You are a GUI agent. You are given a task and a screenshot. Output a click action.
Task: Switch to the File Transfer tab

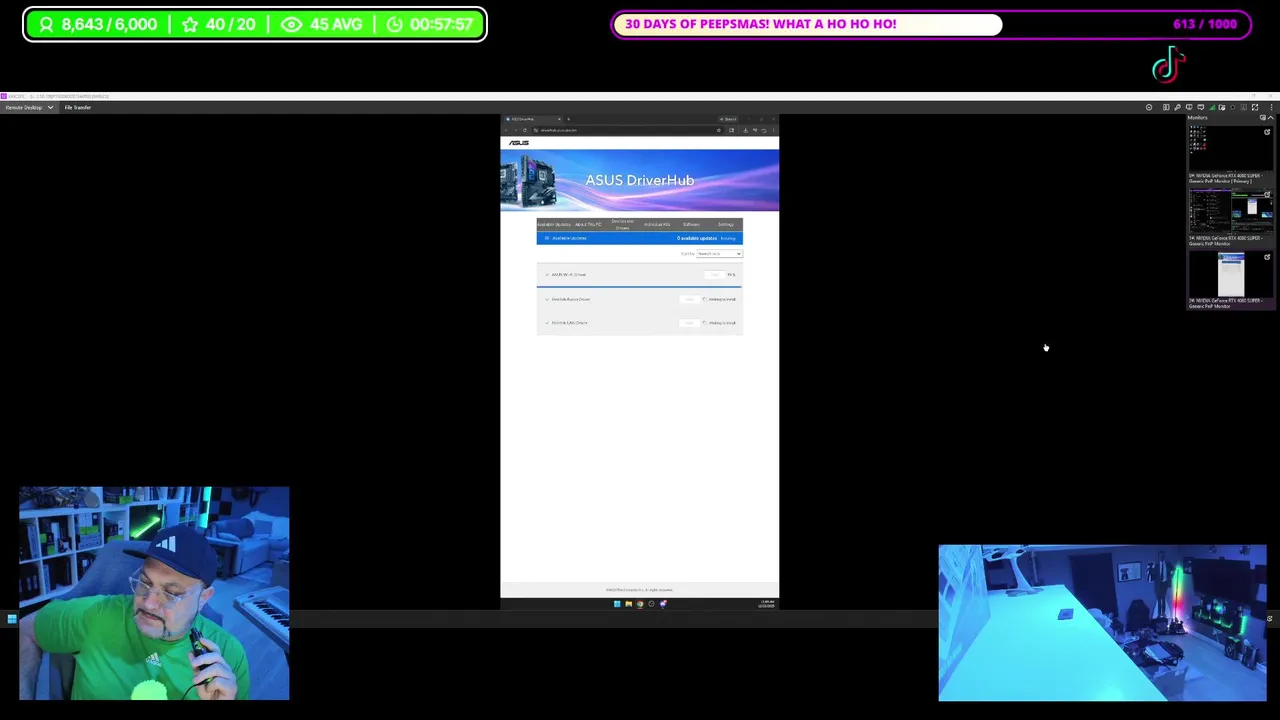pyautogui.click(x=78, y=107)
